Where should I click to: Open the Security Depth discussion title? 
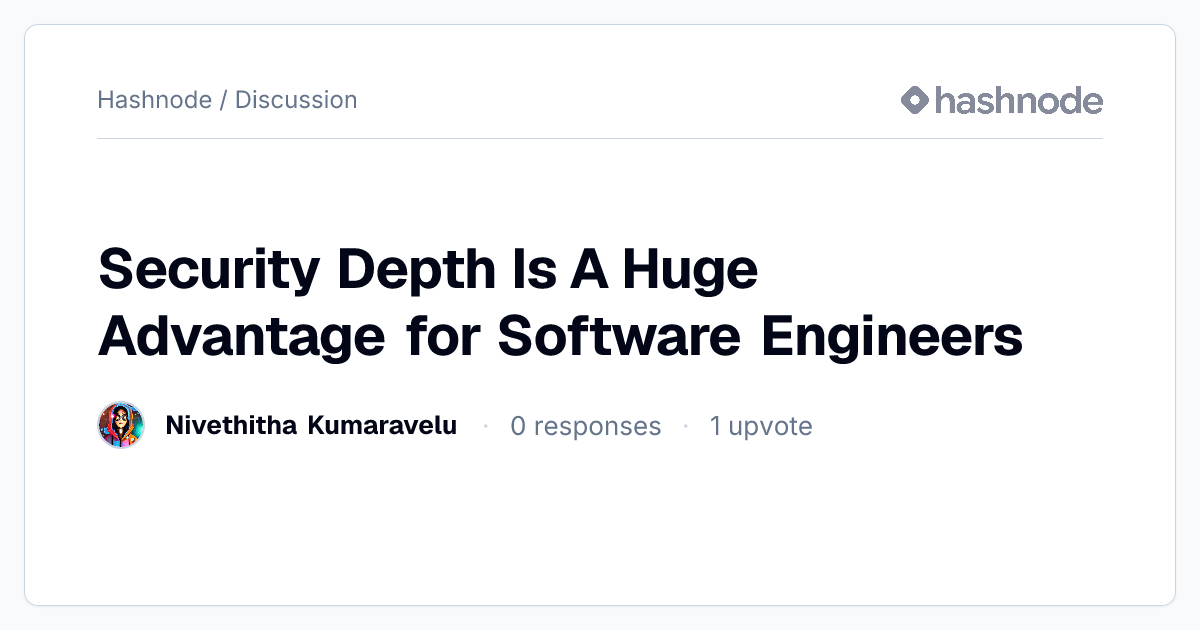560,302
